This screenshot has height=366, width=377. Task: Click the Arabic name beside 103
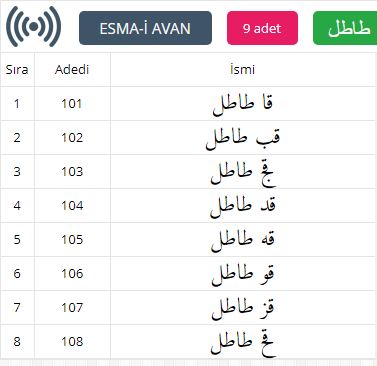point(243,173)
